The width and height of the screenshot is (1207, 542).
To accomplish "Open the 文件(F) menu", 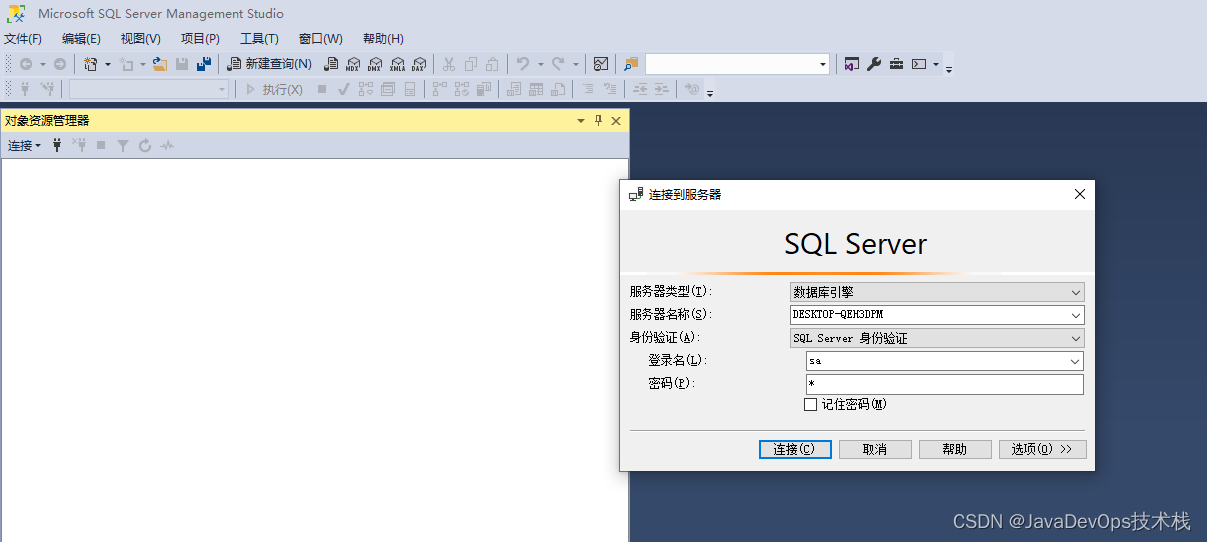I will (23, 39).
